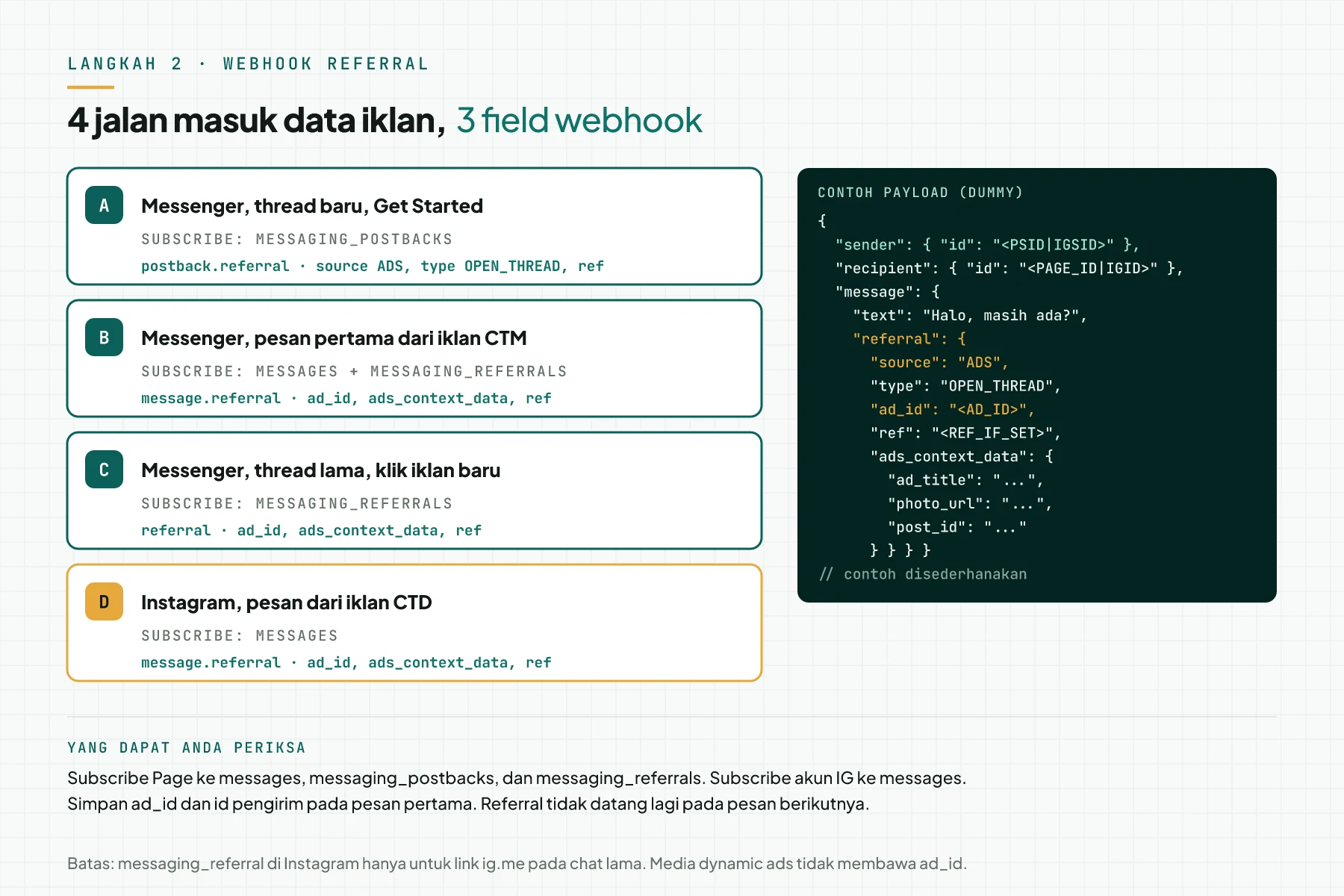Click the '"message": {' payload line
This screenshot has width=1344, height=896.
pyautogui.click(x=887, y=292)
